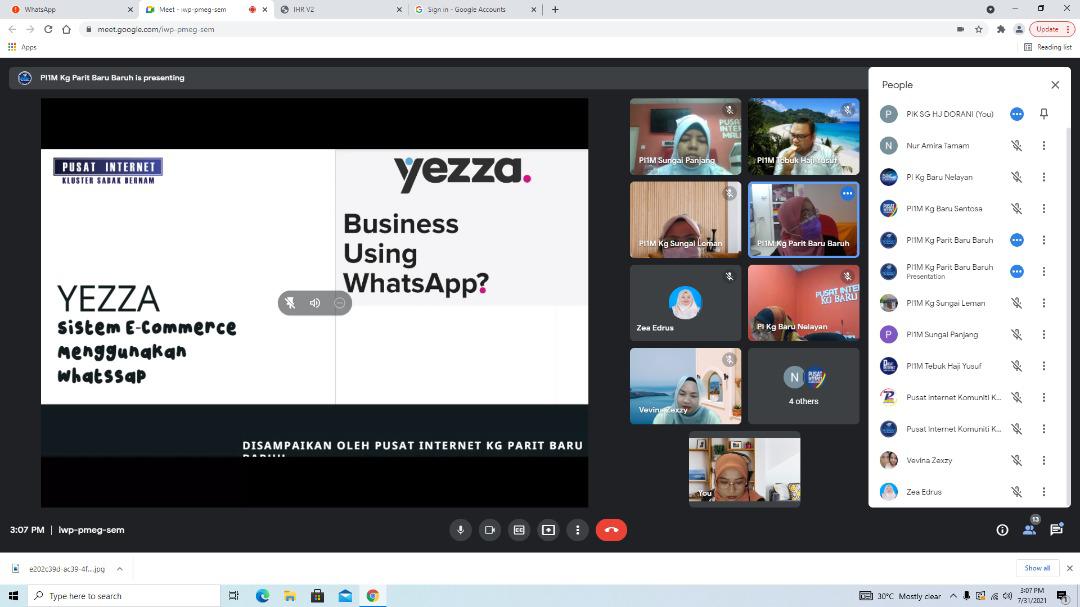Switch to the WhatsApp browser tab
Image resolution: width=1080 pixels, height=607 pixels.
(68, 10)
